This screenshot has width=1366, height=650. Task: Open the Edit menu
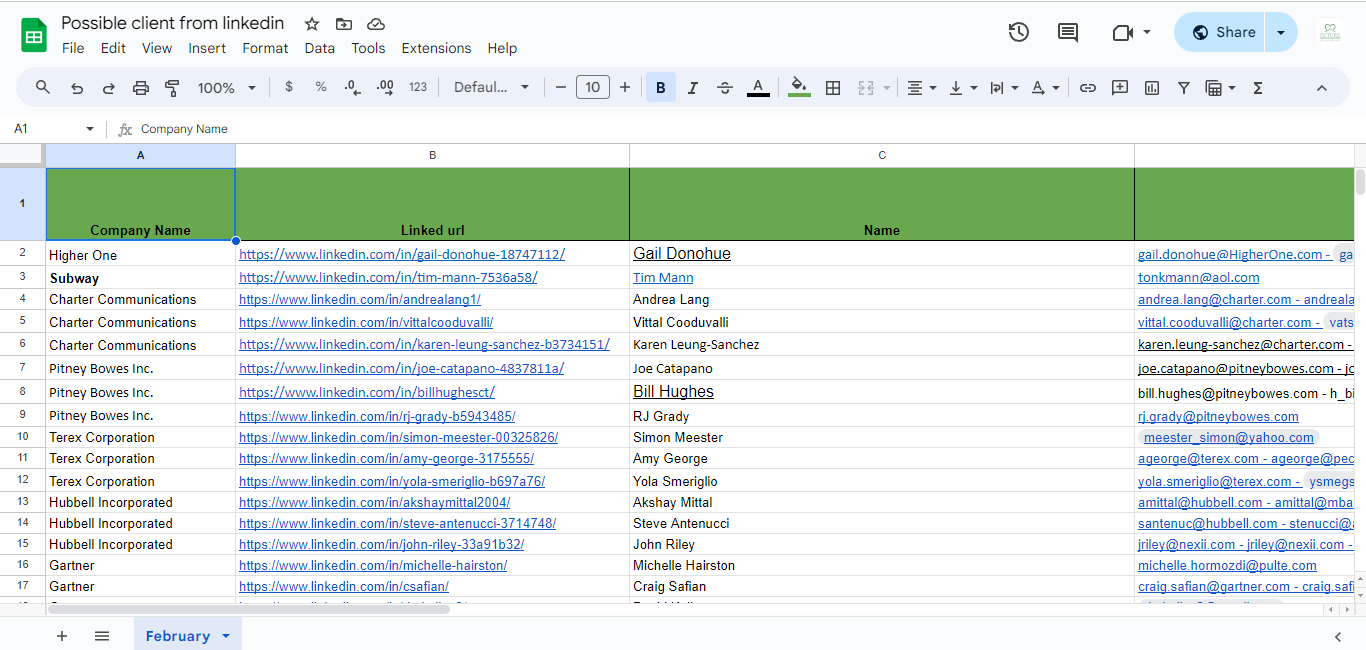tap(113, 48)
